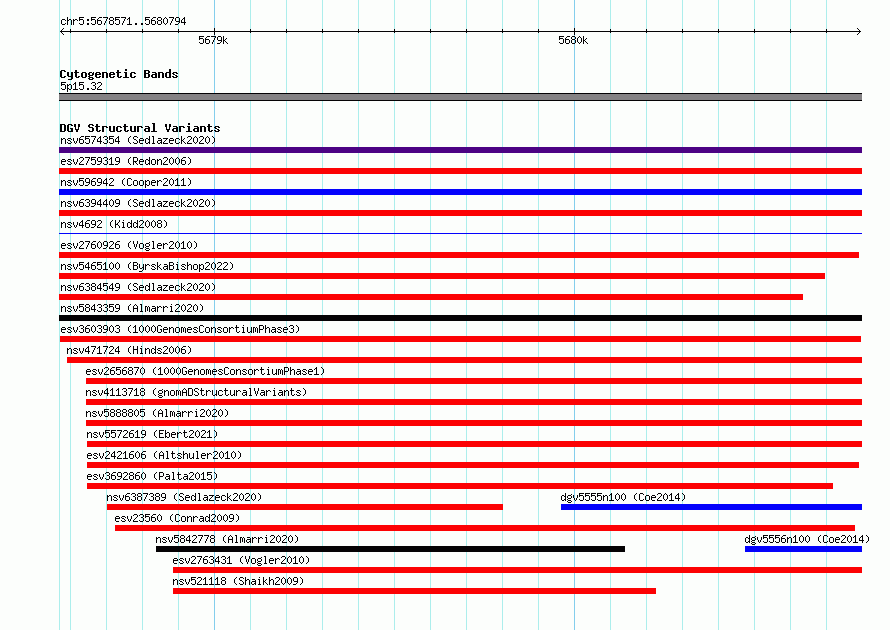
Task: Open nsv596942 (Cooper2011) label
Action: (x=126, y=182)
